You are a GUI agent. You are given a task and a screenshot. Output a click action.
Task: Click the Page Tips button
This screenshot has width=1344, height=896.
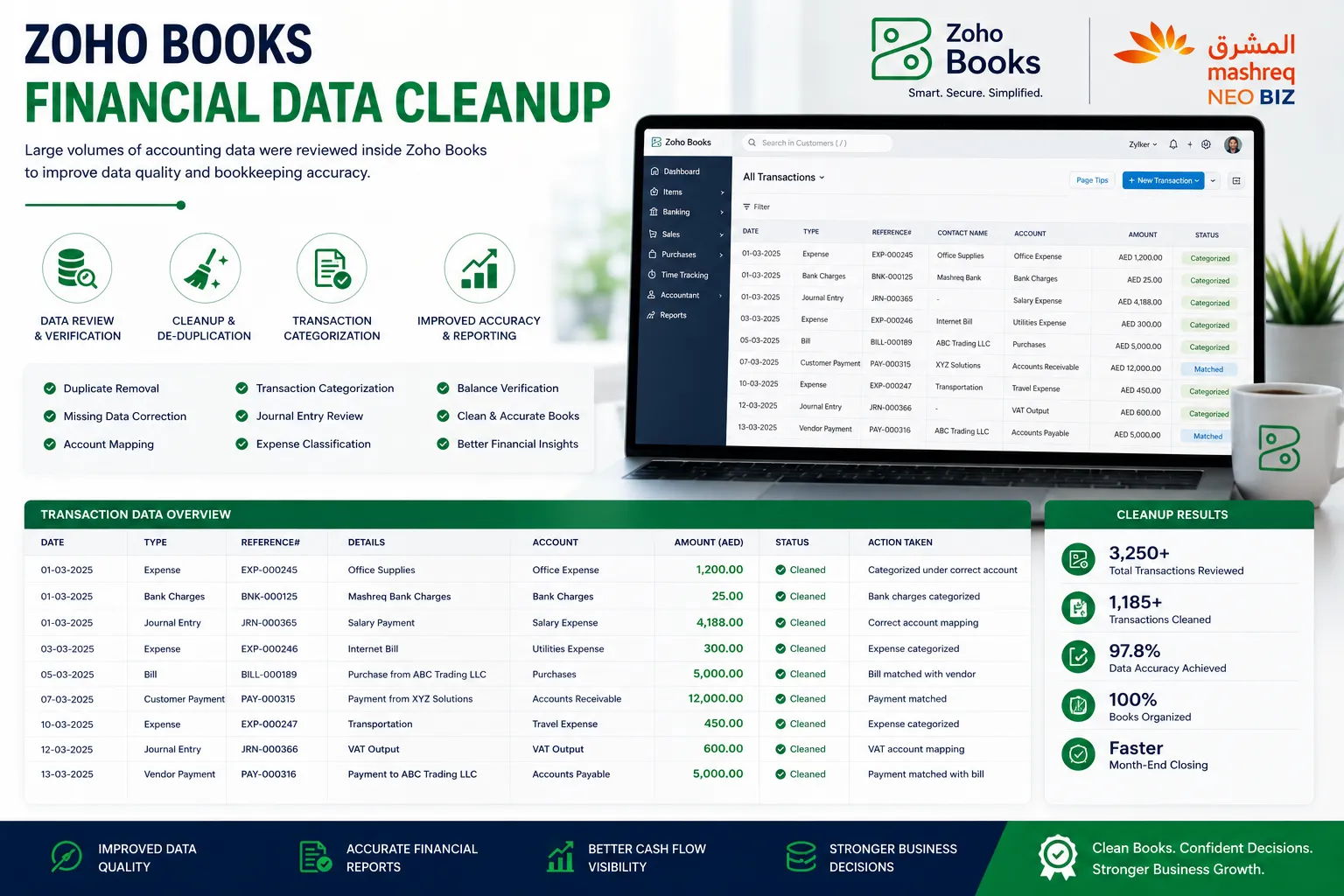tap(1092, 180)
